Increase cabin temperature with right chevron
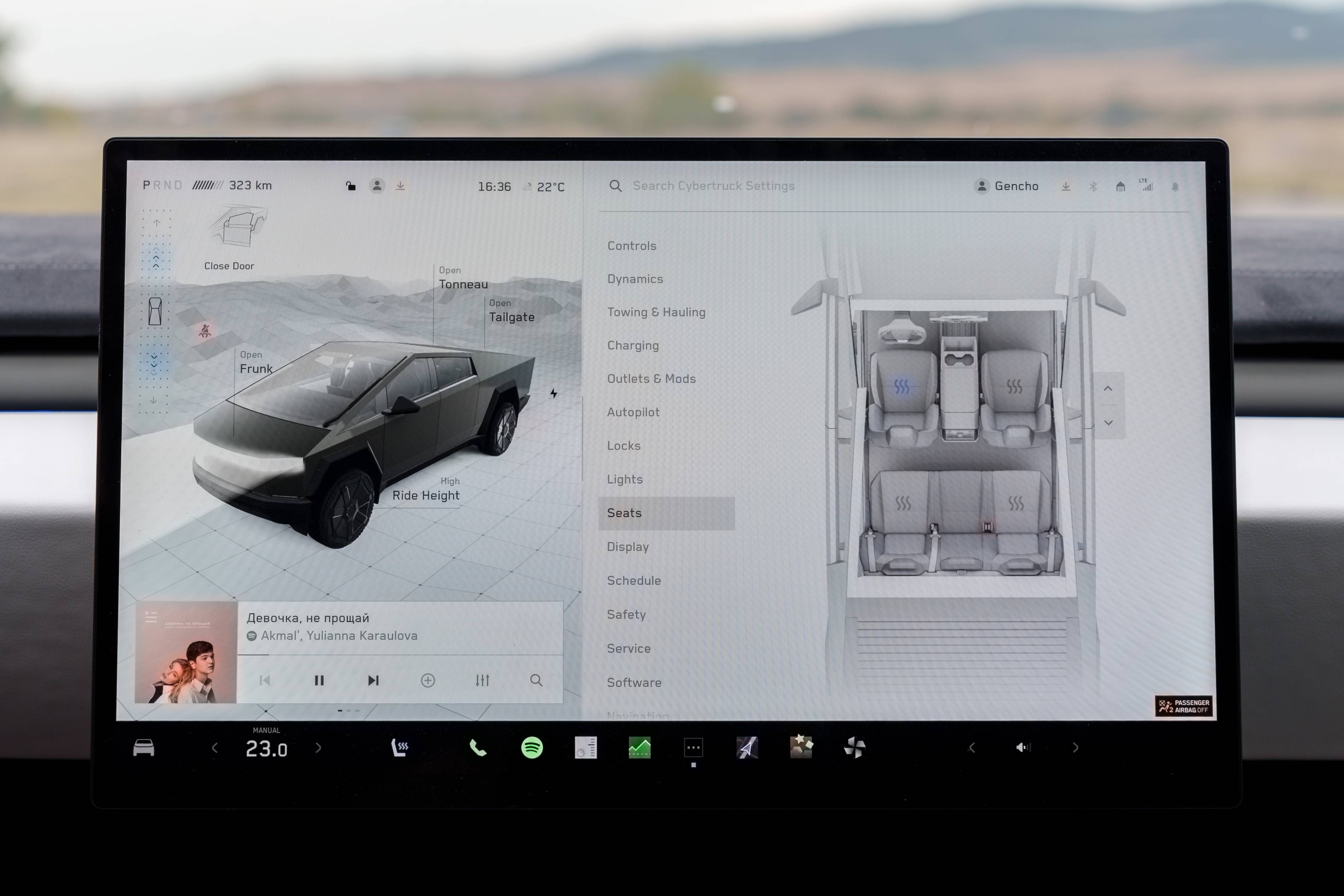1344x896 pixels. (x=318, y=748)
